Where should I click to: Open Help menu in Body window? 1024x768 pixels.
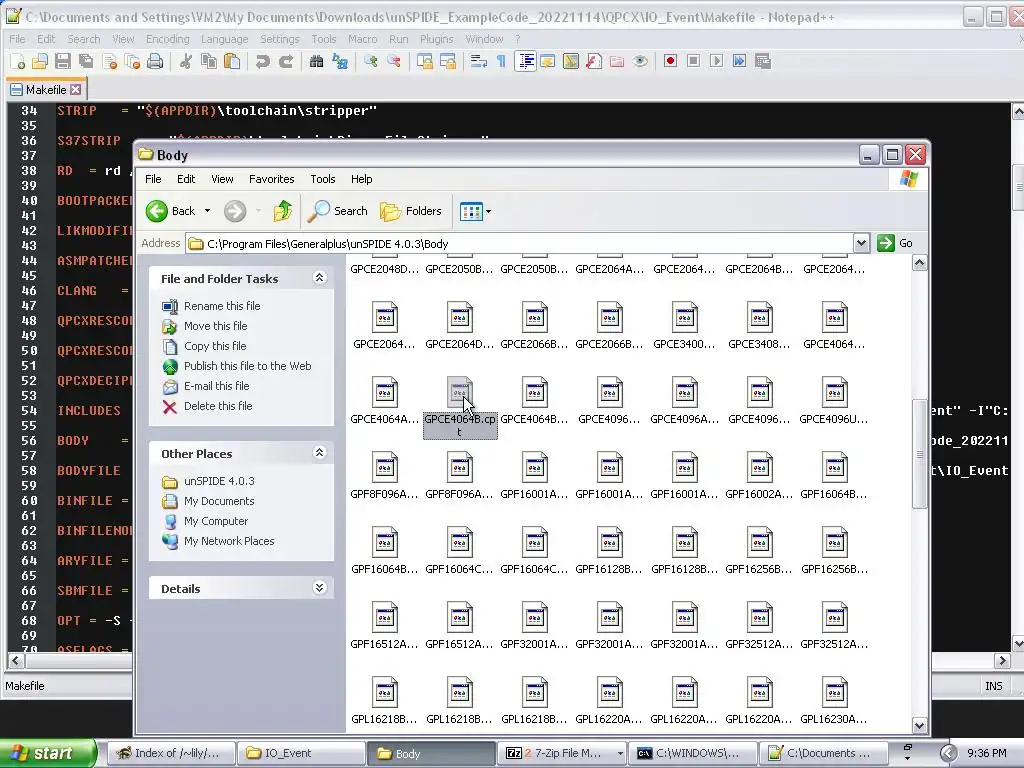point(361,179)
